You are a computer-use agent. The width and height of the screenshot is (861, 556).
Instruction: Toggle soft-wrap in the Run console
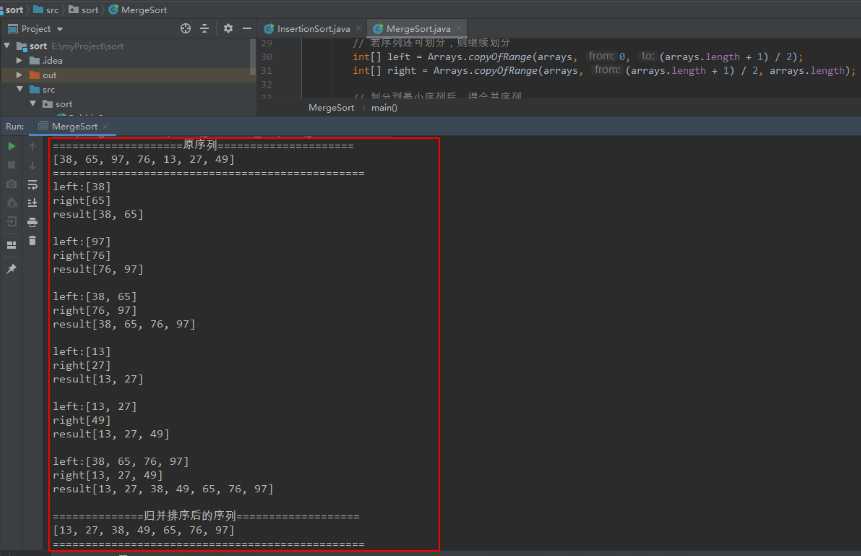[32, 184]
